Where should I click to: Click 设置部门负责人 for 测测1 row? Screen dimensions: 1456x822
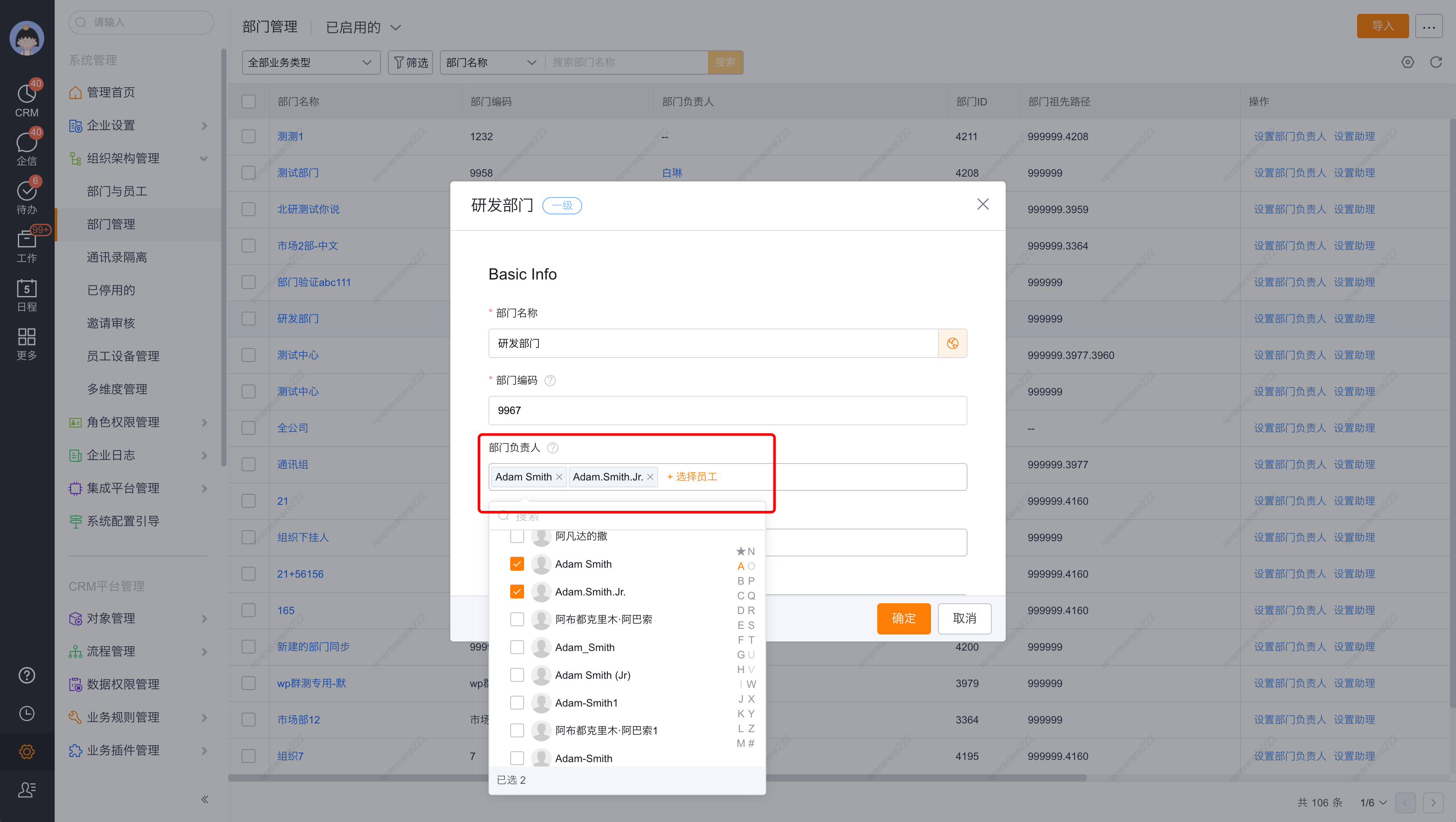(1289, 136)
